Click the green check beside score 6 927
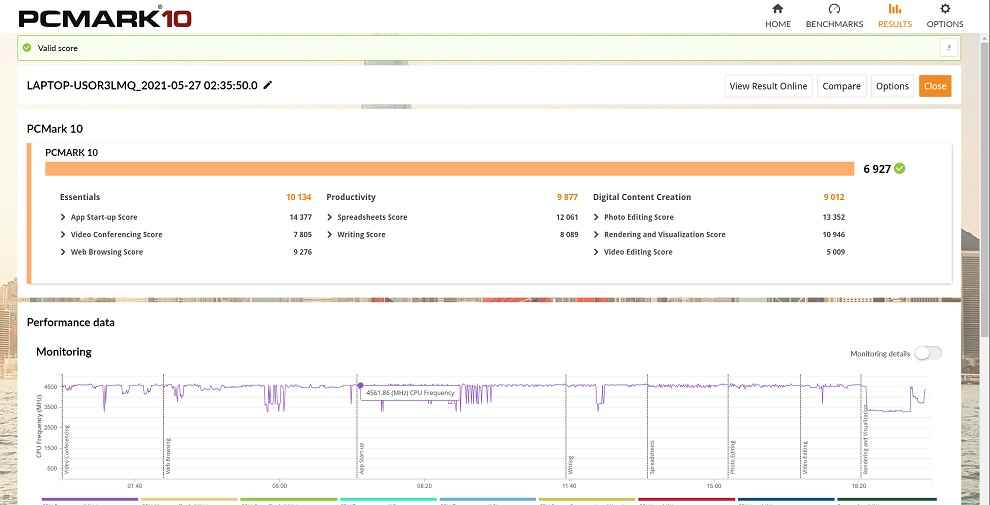The height and width of the screenshot is (505, 990). tap(900, 169)
